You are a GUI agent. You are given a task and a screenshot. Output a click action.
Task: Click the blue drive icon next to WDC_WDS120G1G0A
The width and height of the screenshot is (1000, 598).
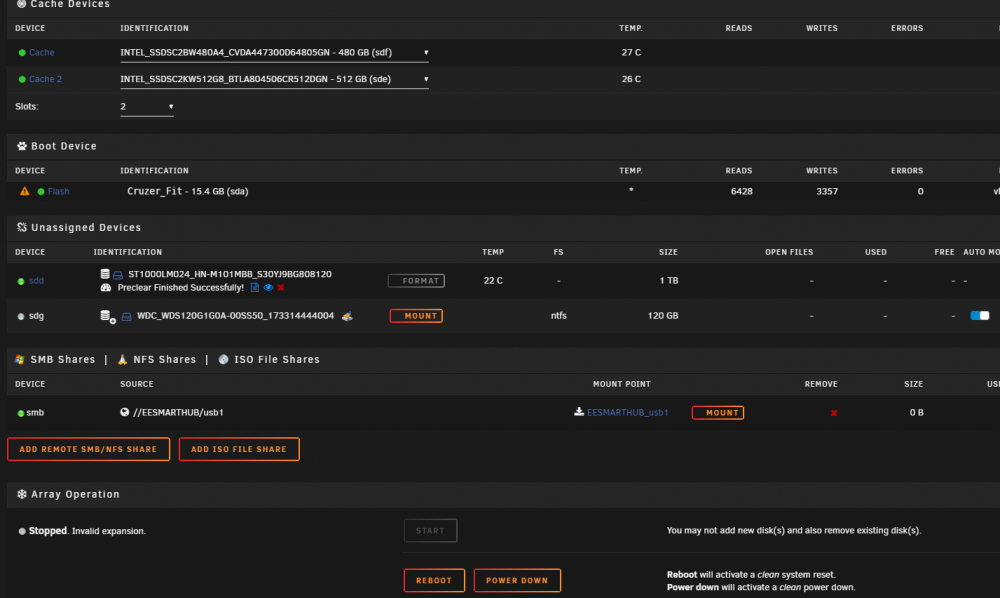(x=126, y=316)
